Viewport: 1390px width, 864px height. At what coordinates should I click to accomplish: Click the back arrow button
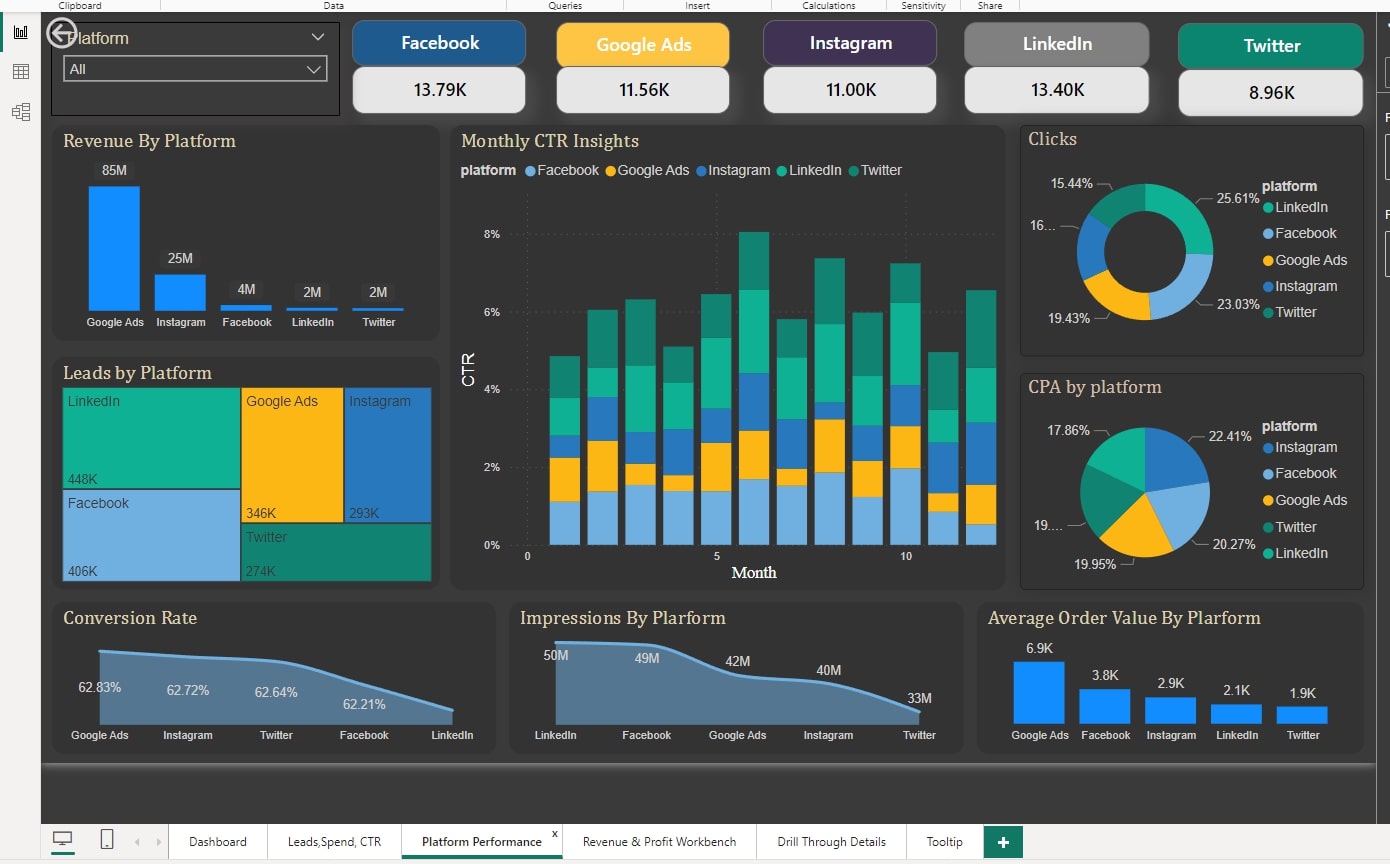62,33
